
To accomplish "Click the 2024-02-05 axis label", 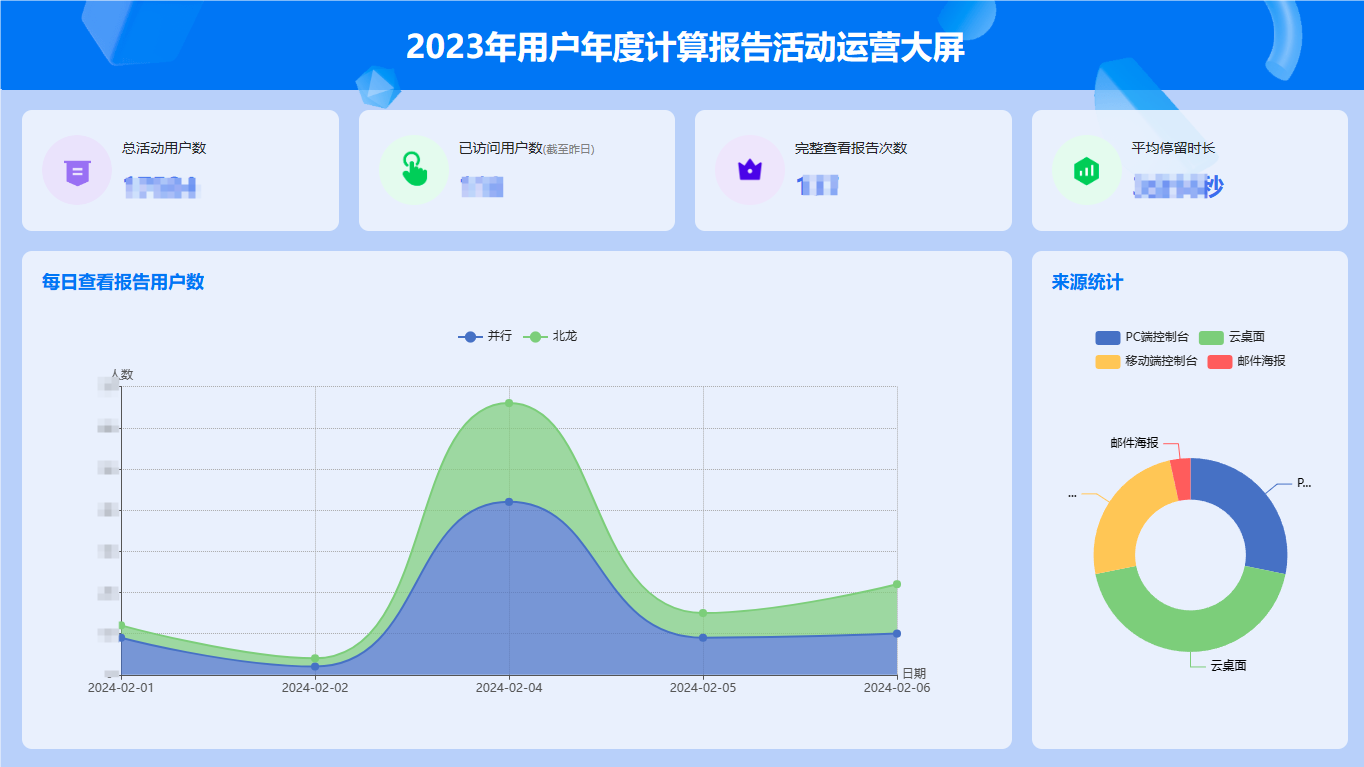I will (x=703, y=688).
